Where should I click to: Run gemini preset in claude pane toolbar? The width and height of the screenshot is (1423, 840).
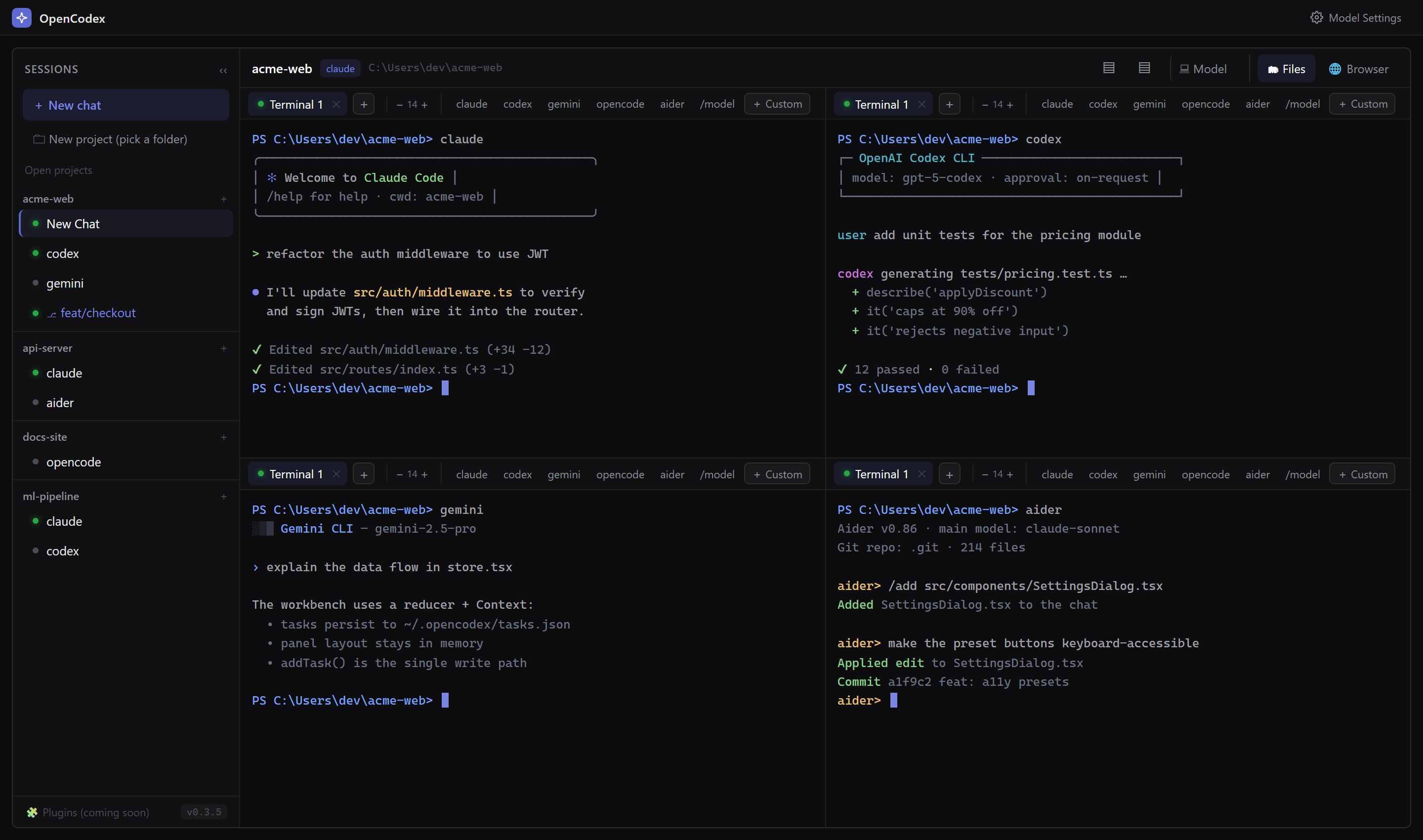pos(564,104)
